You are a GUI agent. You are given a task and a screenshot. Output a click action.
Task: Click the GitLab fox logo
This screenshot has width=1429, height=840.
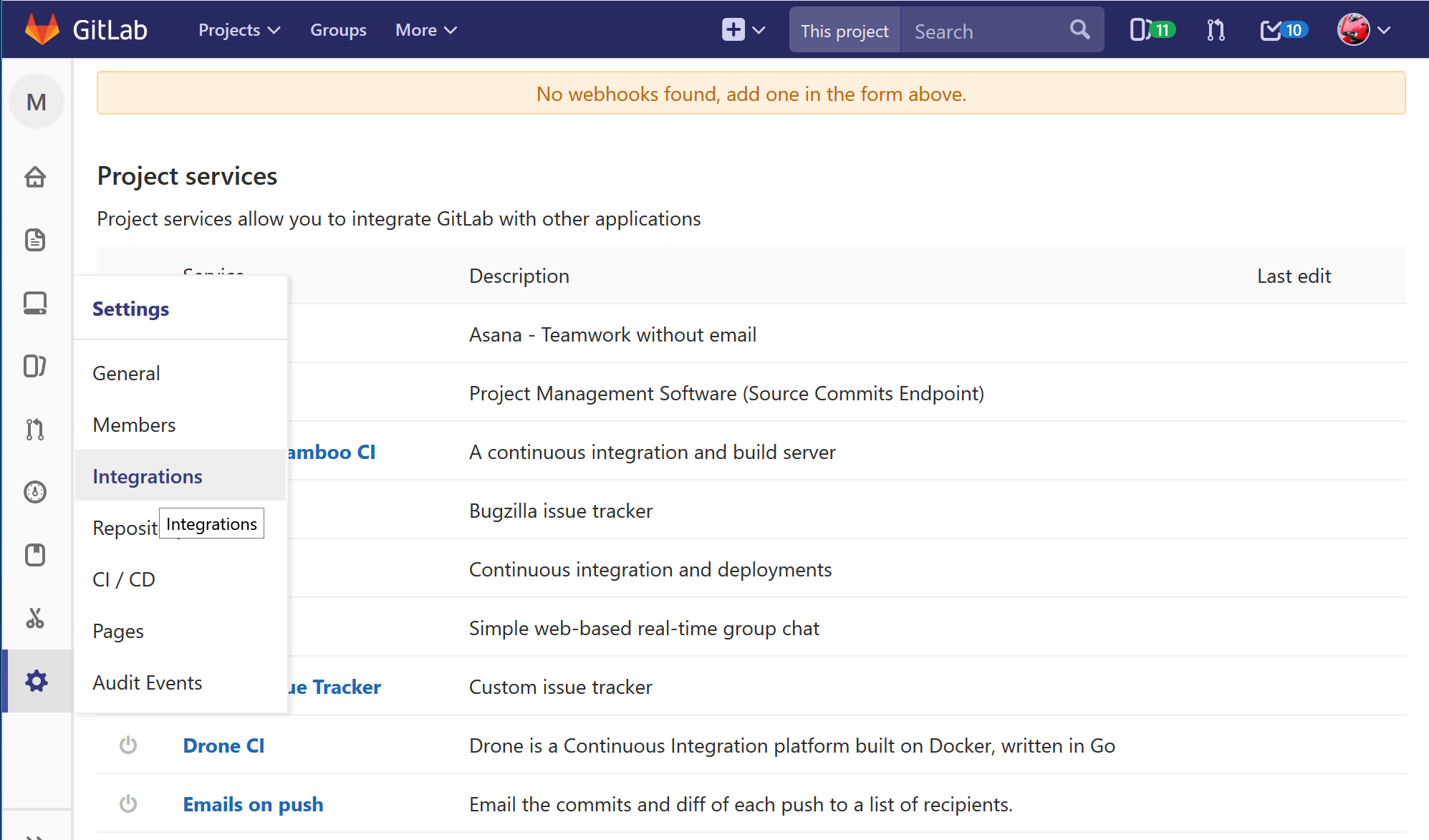[x=42, y=29]
